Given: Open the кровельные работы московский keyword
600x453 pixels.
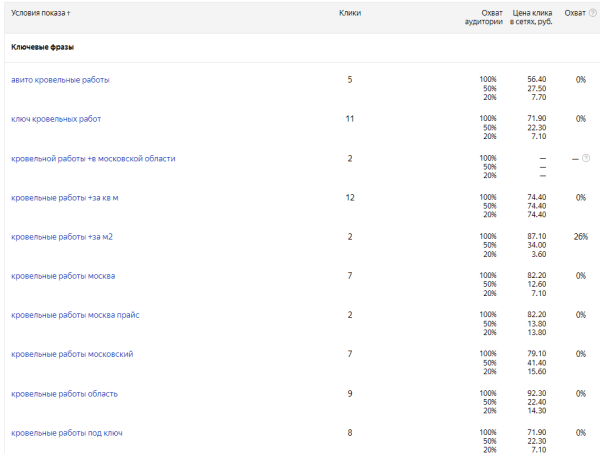Looking at the screenshot, I should point(72,354).
